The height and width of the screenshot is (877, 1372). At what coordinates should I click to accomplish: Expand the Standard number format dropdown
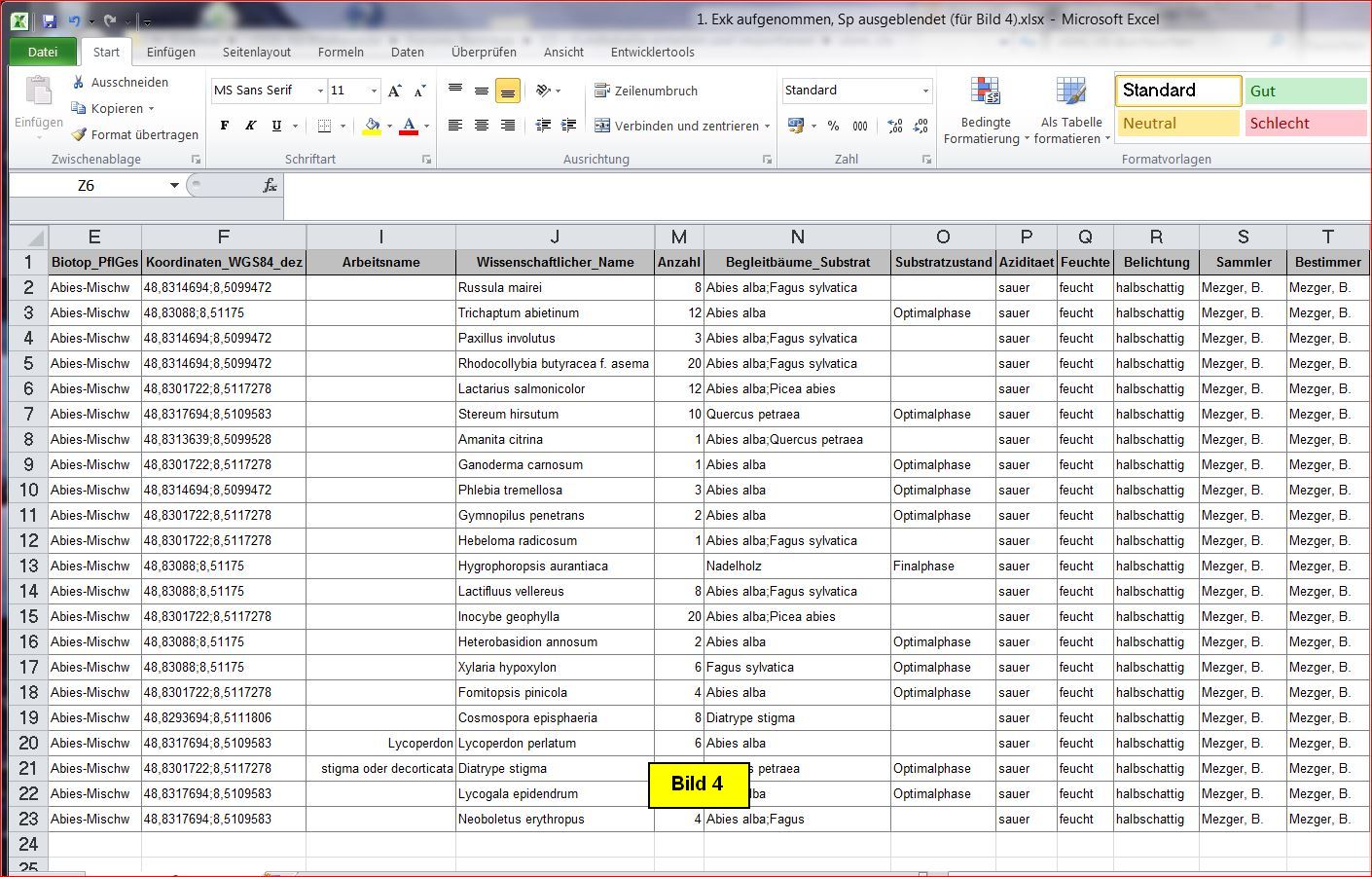point(924,91)
